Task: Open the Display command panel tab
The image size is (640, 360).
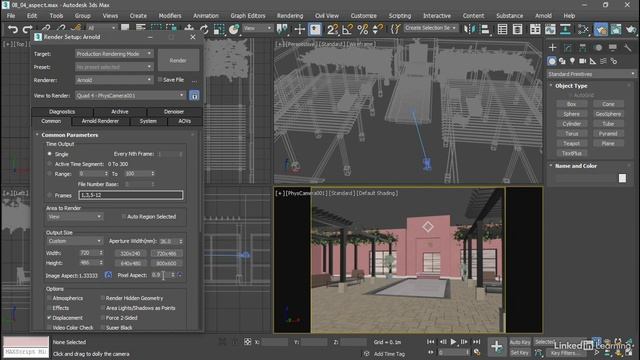Action: 613,48
